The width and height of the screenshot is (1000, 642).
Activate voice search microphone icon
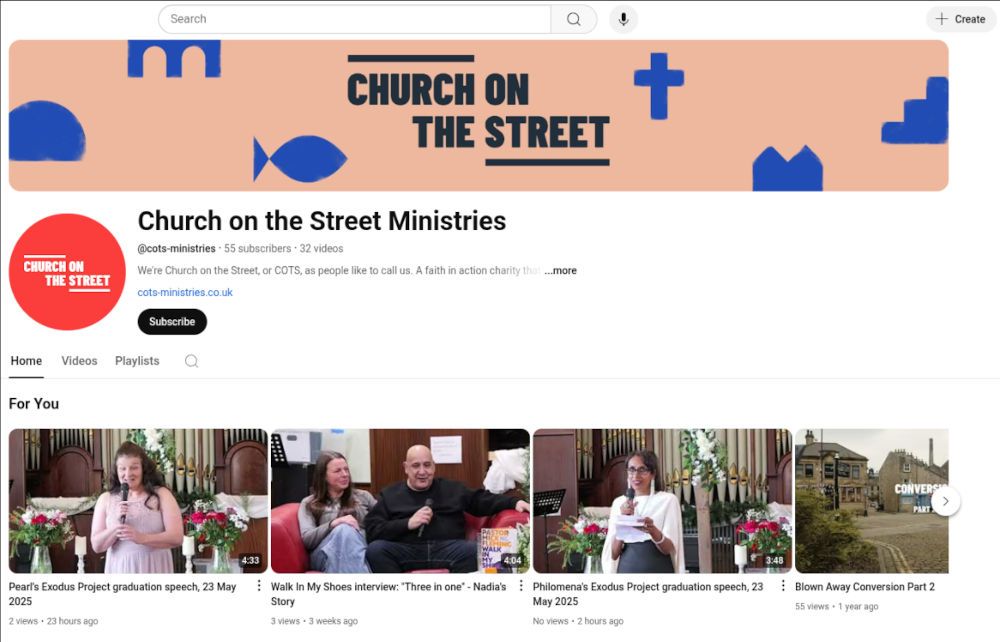tap(623, 19)
